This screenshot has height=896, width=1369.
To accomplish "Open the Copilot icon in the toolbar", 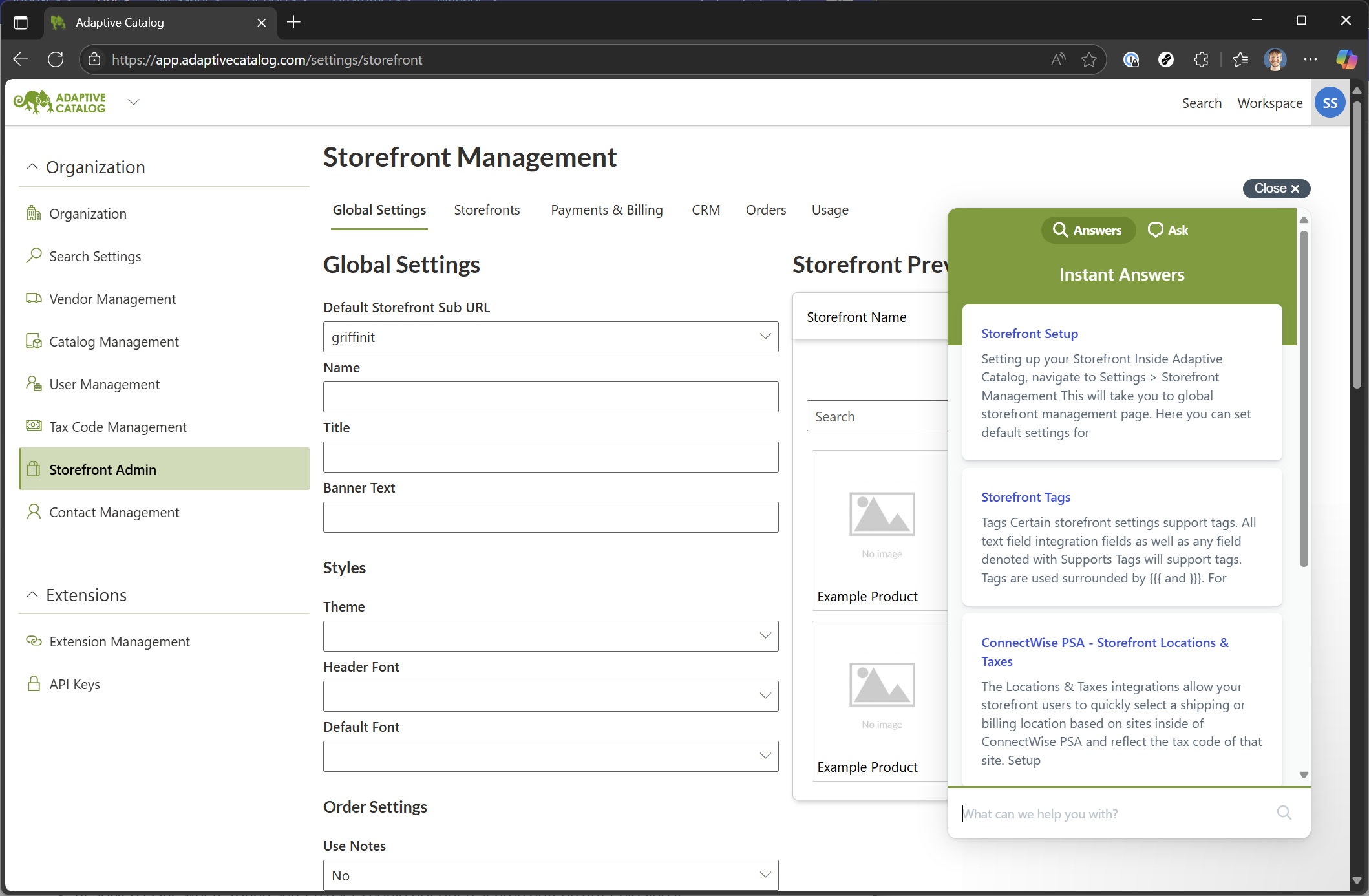I will pyautogui.click(x=1346, y=59).
